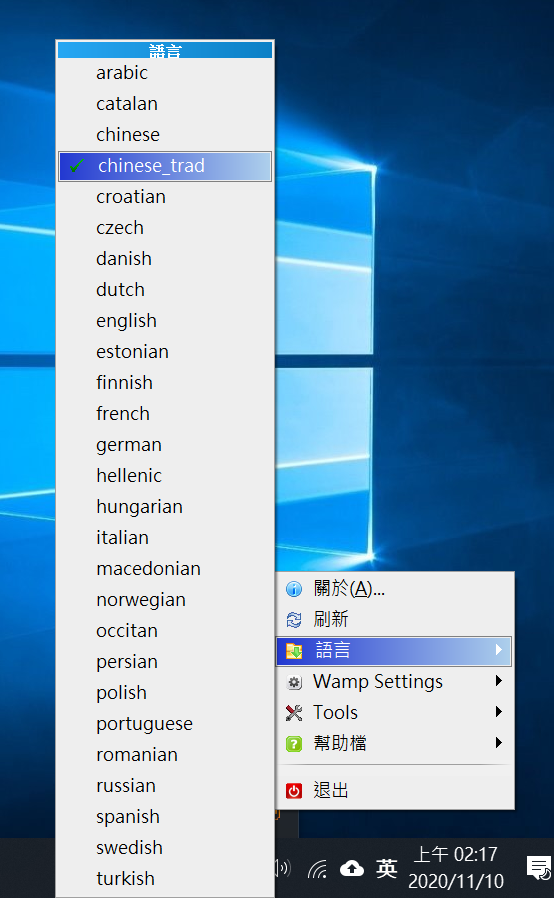Viewport: 554px width, 898px height.
Task: Click the refresh icon beside 刷新
Action: pos(294,620)
